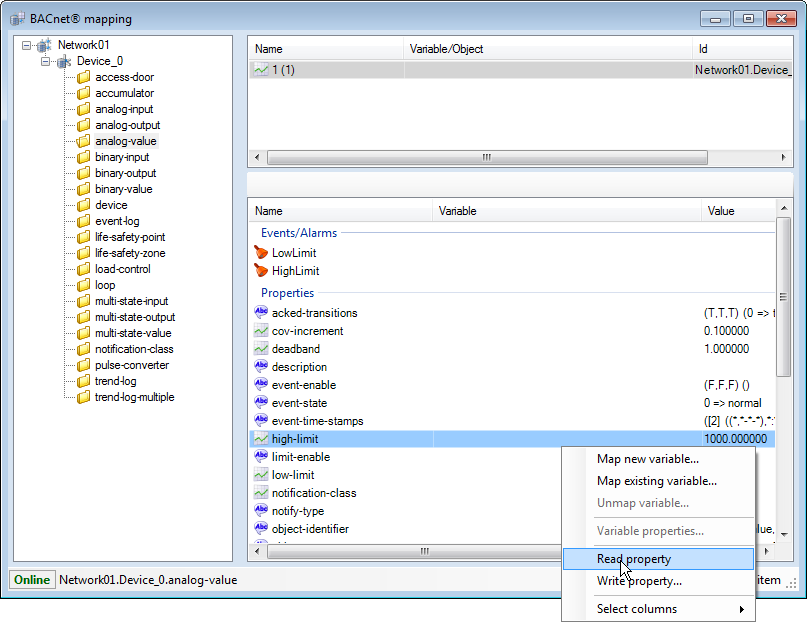Image resolution: width=807 pixels, height=622 pixels.
Task: Collapse the Device_0 tree node
Action: coord(46,61)
